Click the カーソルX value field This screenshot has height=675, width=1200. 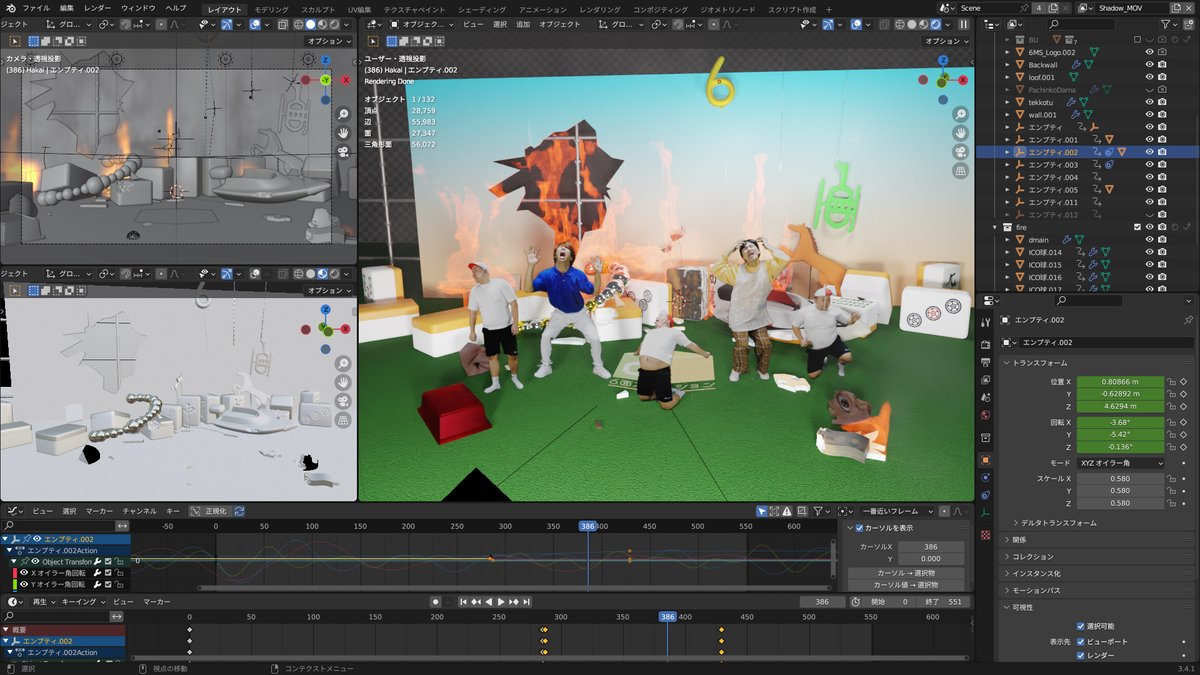(x=931, y=547)
